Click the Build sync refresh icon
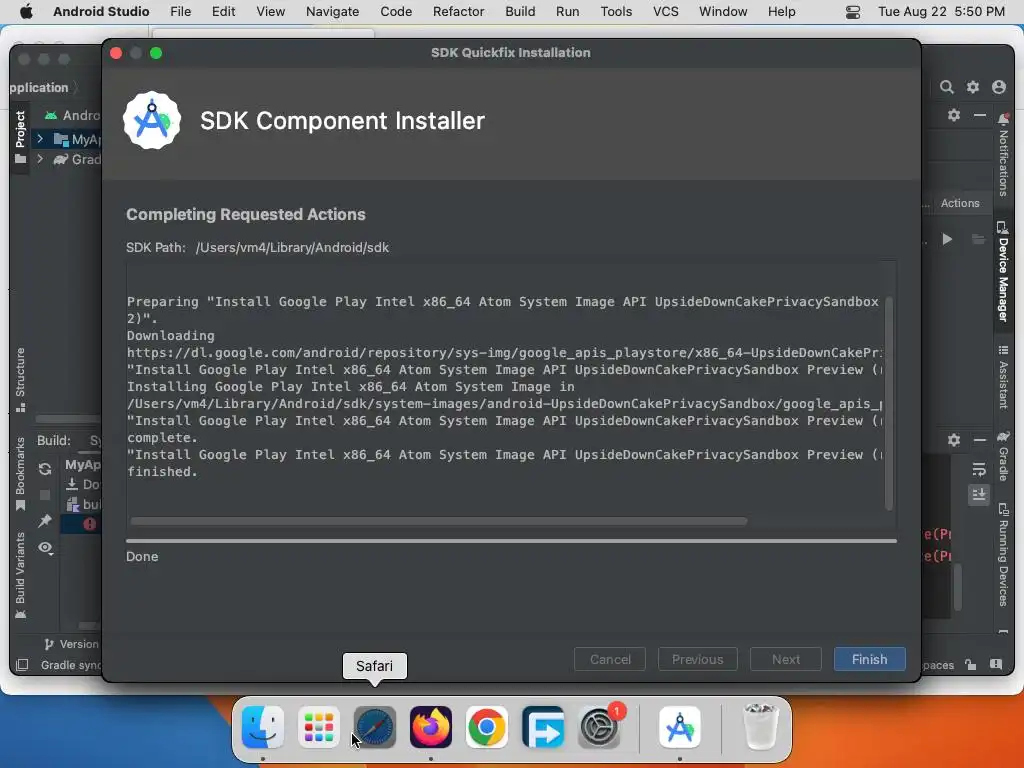 pos(44,468)
